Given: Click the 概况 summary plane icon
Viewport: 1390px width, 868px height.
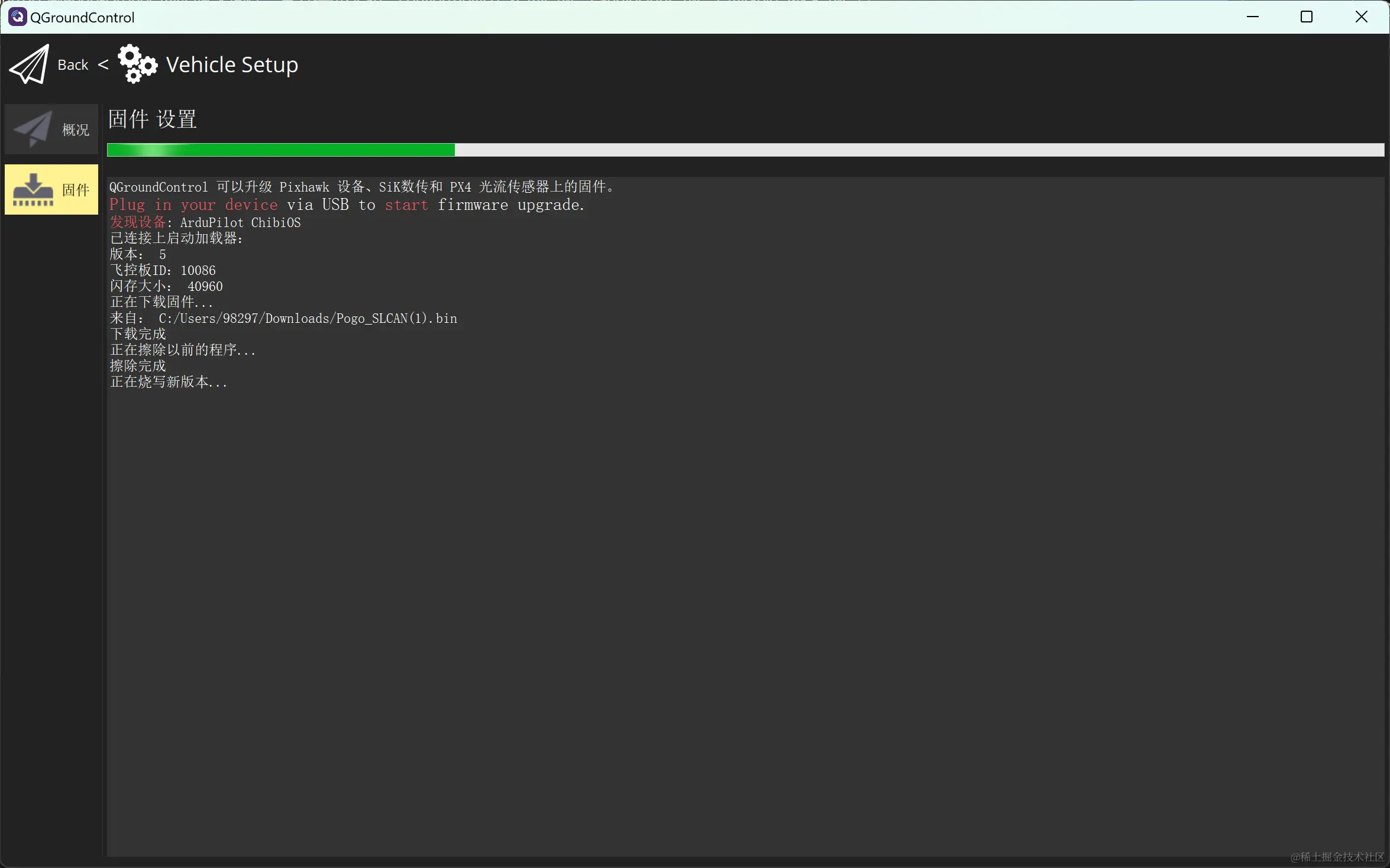Looking at the screenshot, I should point(33,129).
